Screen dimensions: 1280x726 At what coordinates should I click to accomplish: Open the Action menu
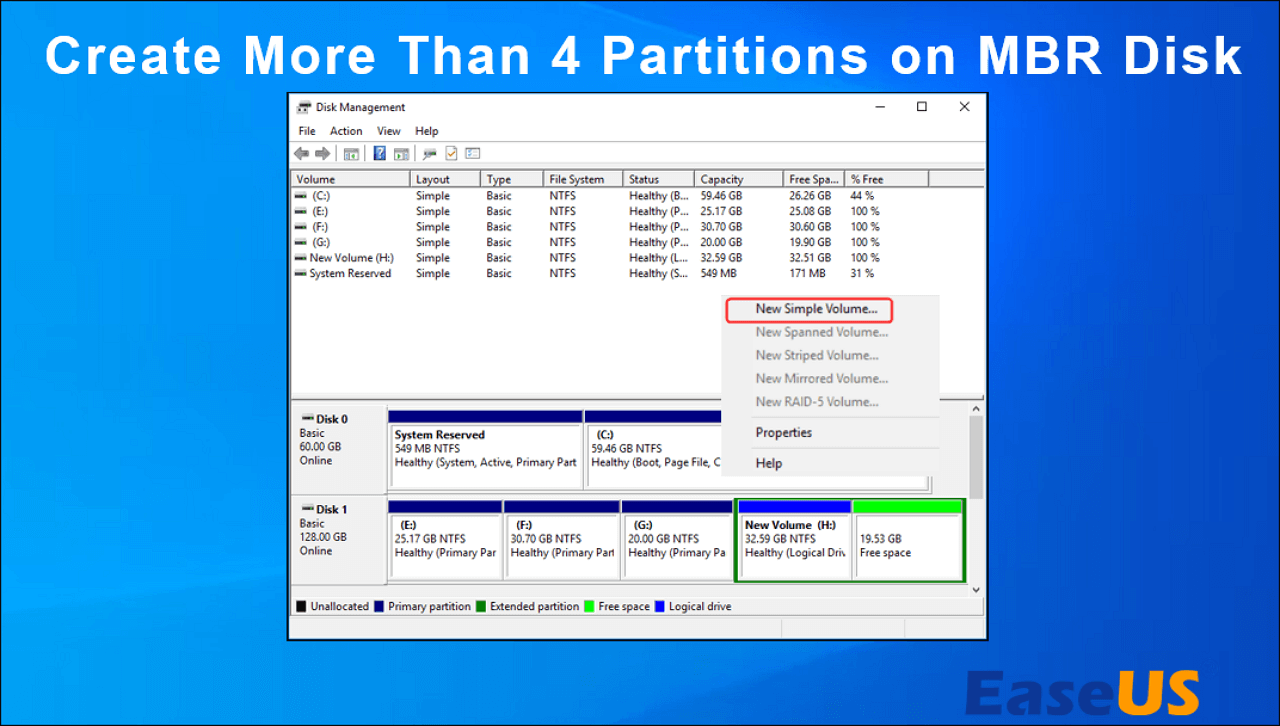(x=346, y=131)
